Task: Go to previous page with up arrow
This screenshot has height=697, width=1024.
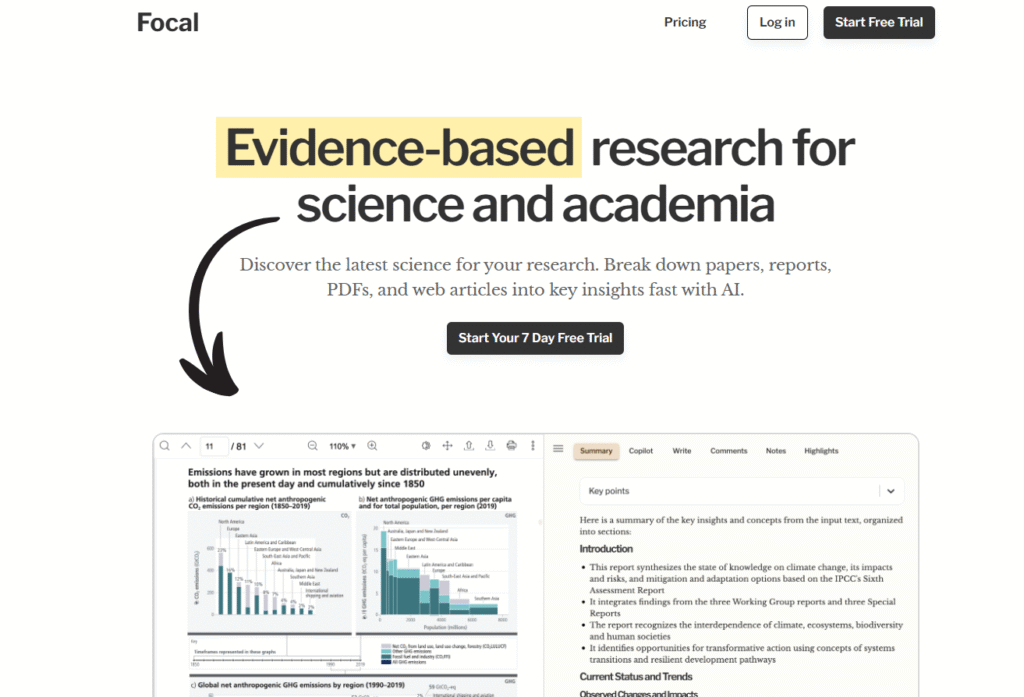Action: click(x=186, y=446)
